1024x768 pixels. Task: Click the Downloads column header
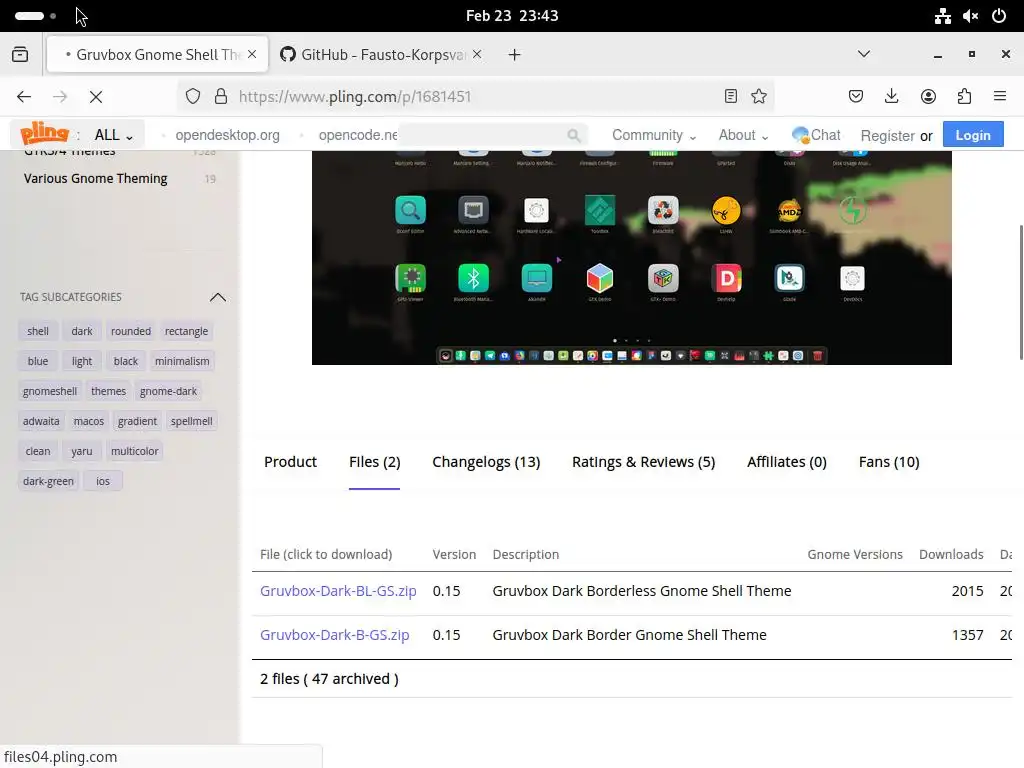[x=951, y=554]
